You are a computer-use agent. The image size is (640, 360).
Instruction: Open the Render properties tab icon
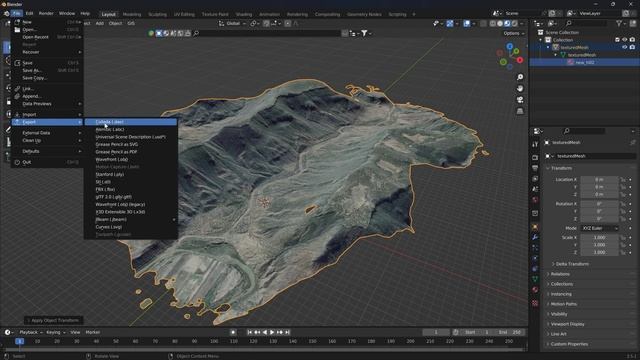tap(535, 158)
